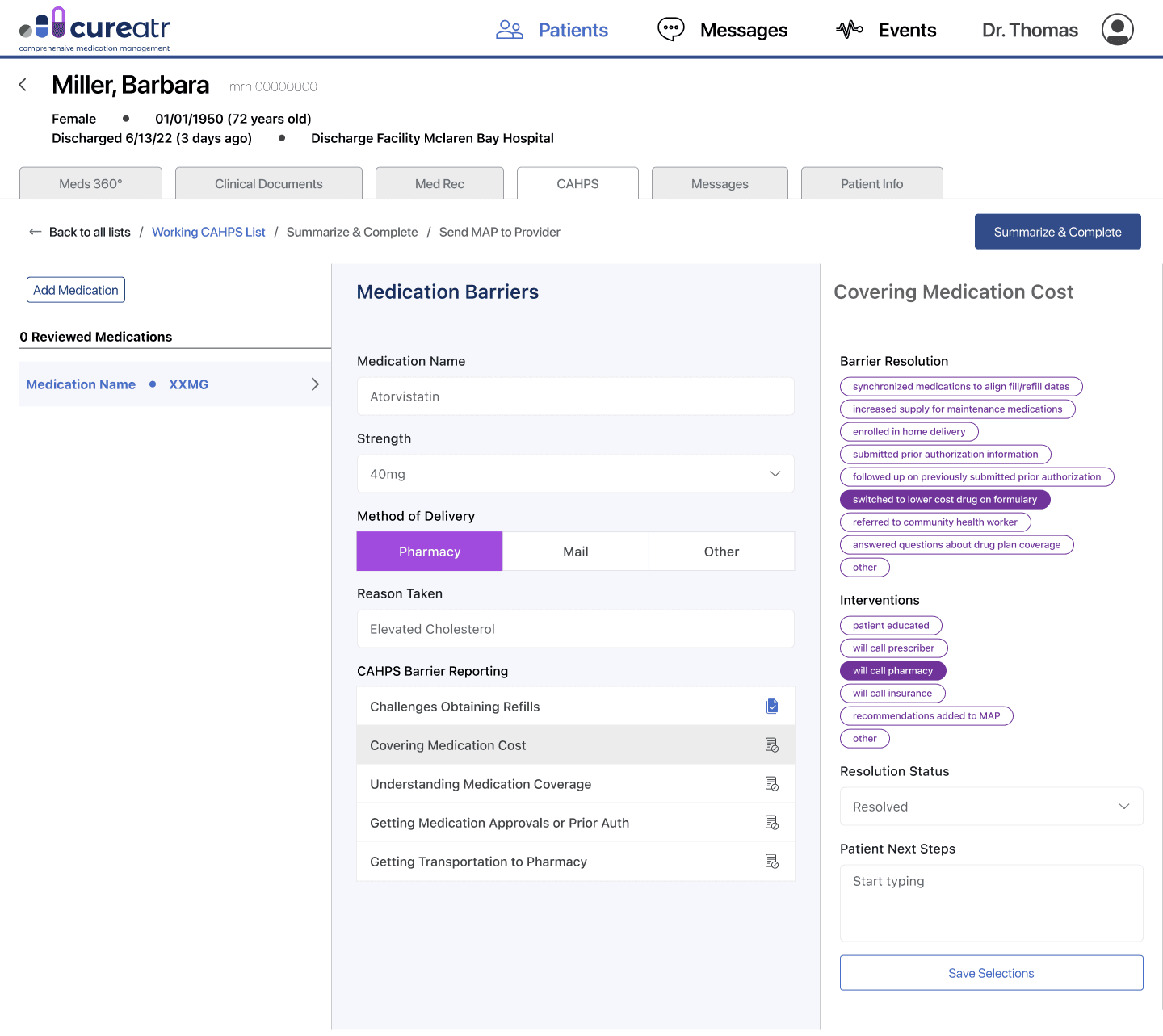This screenshot has width=1163, height=1036.
Task: Switch to the Meds 360° tab
Action: [x=90, y=183]
